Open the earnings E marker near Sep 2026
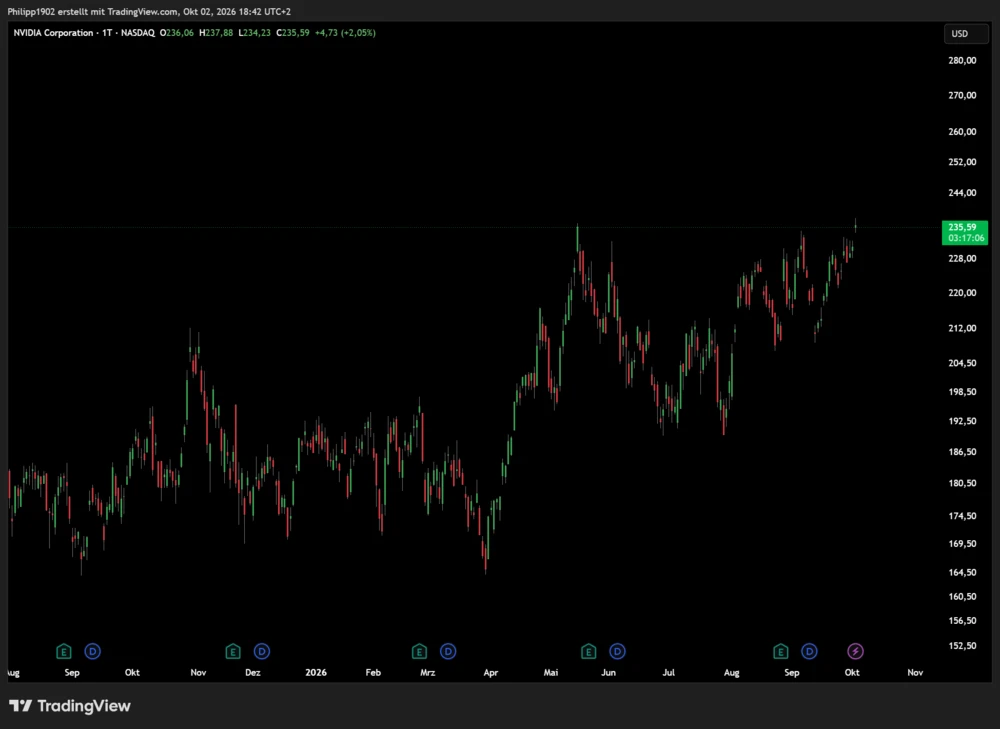The image size is (1000, 729). coord(781,651)
